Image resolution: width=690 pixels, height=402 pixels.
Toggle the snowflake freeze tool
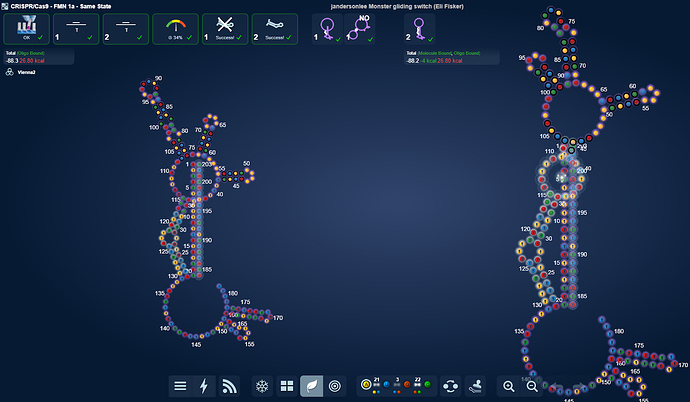click(x=262, y=386)
